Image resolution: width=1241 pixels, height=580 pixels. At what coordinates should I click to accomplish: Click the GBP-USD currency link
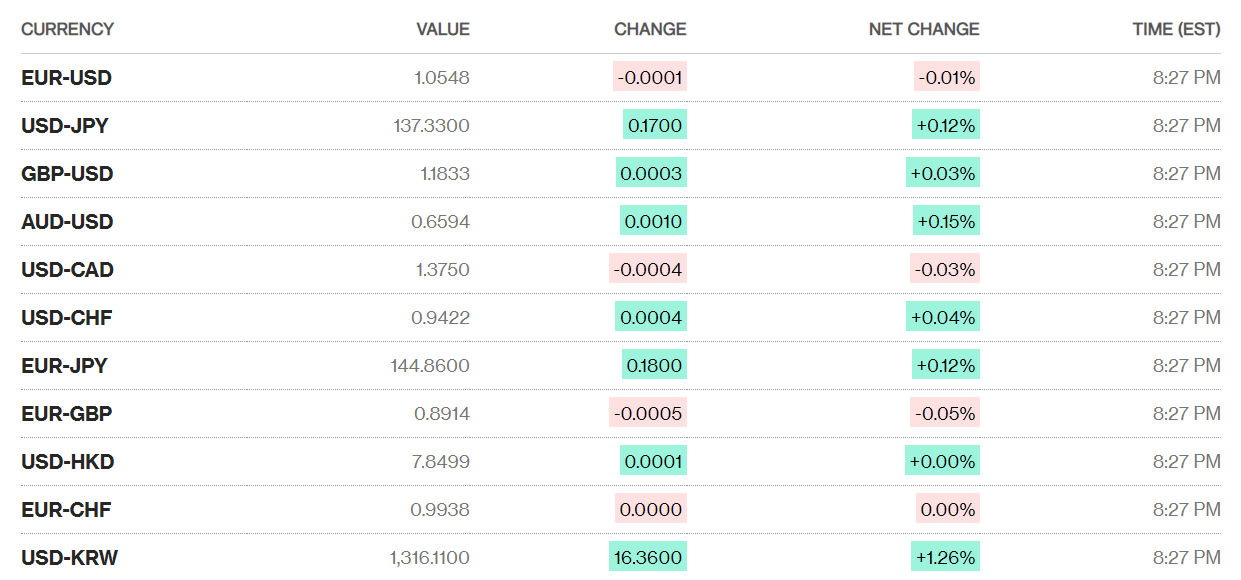pos(67,174)
